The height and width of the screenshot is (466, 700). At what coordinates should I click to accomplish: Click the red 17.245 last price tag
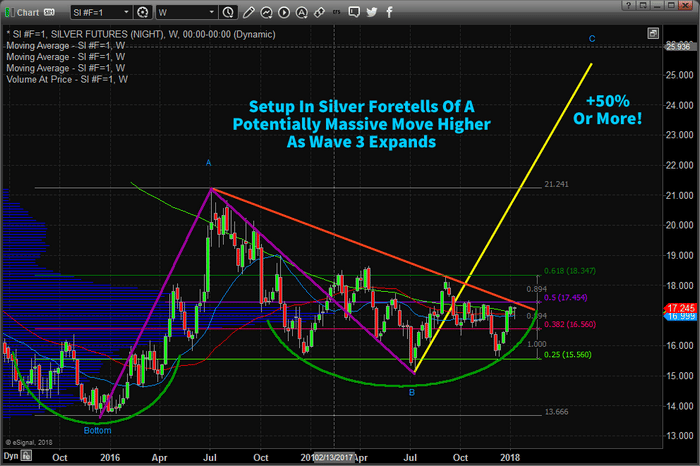(x=680, y=308)
